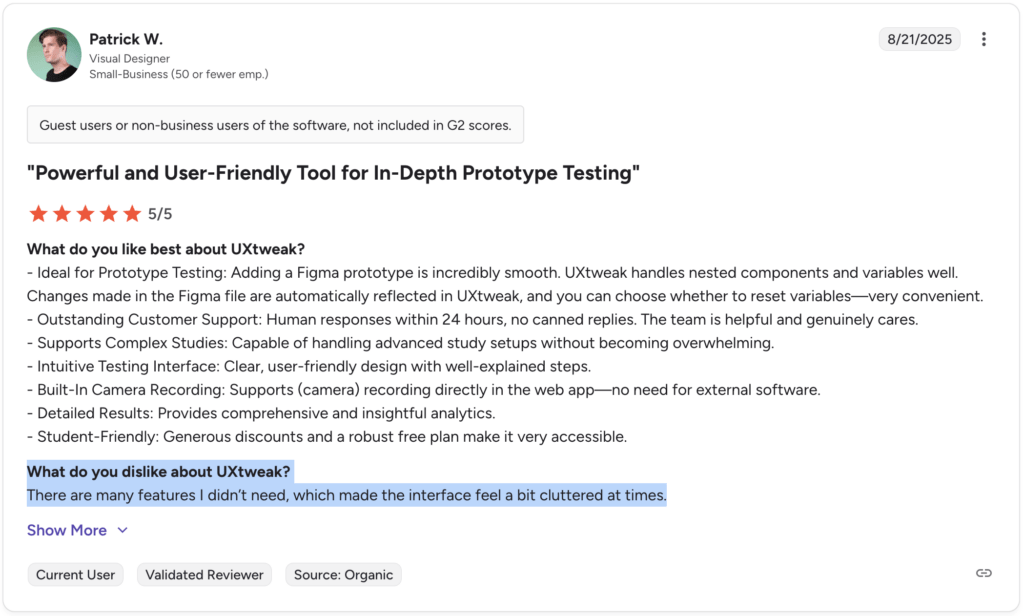The width and height of the screenshot is (1024, 616).
Task: Click the first rating star
Action: (x=38, y=213)
